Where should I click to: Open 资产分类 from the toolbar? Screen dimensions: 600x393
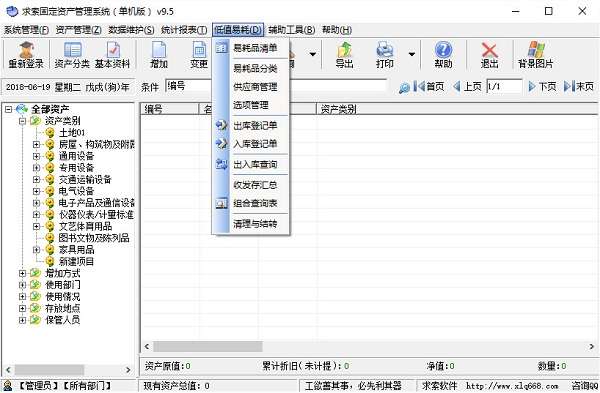(x=72, y=55)
